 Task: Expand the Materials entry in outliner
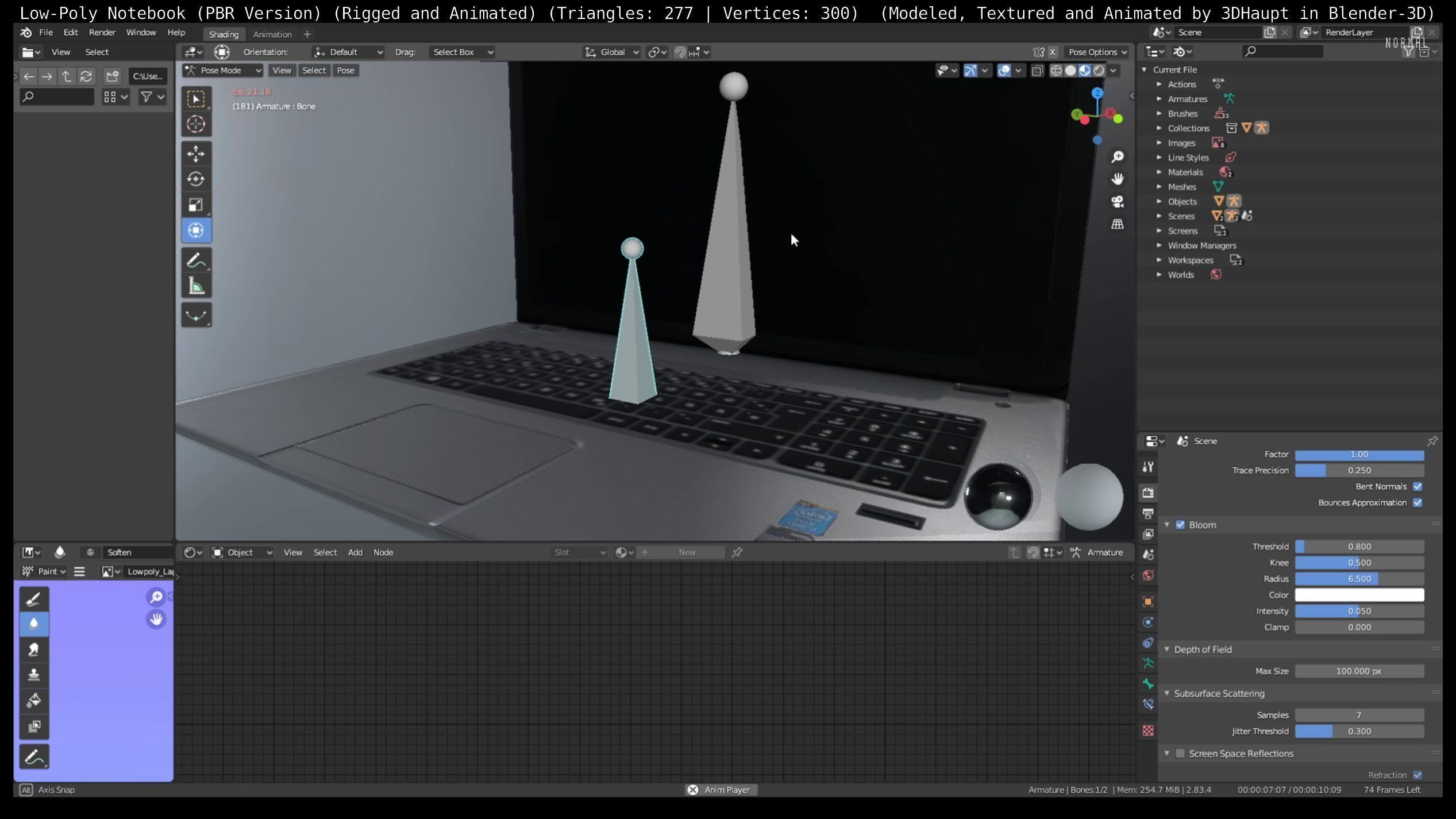click(x=1159, y=172)
